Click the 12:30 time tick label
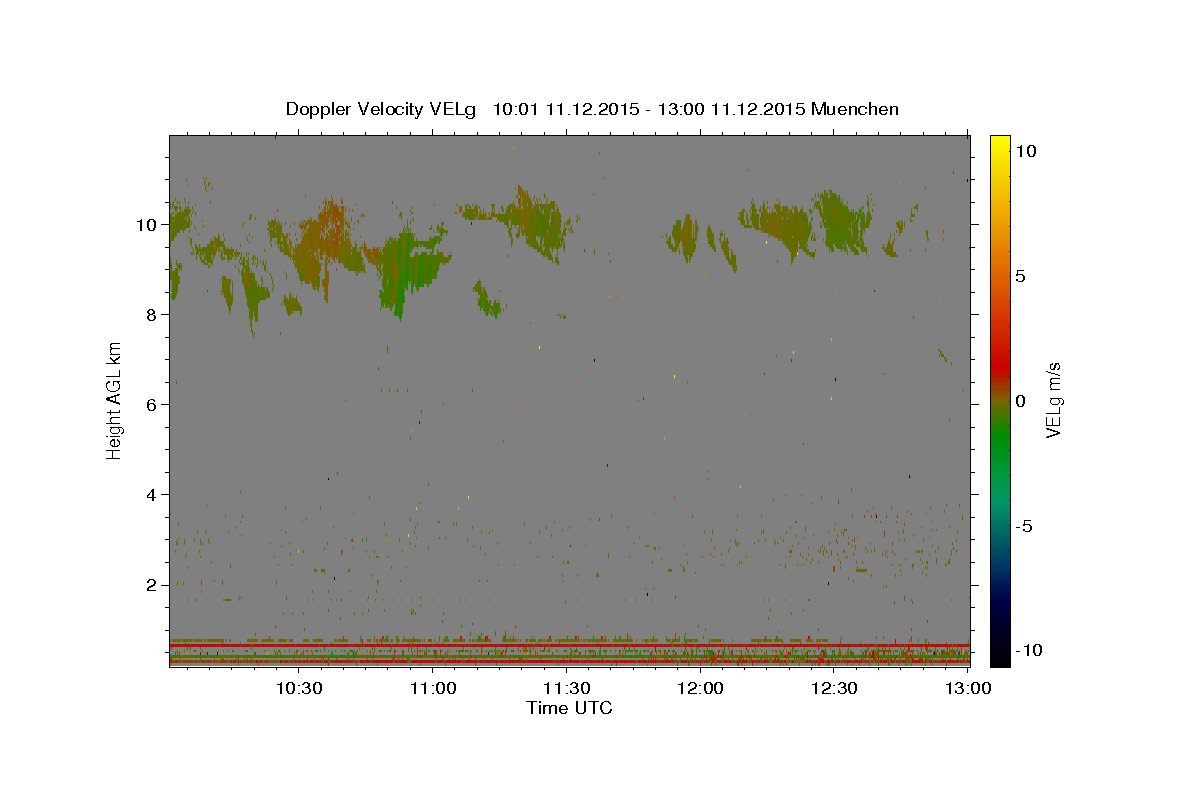The height and width of the screenshot is (800, 1200). (834, 688)
